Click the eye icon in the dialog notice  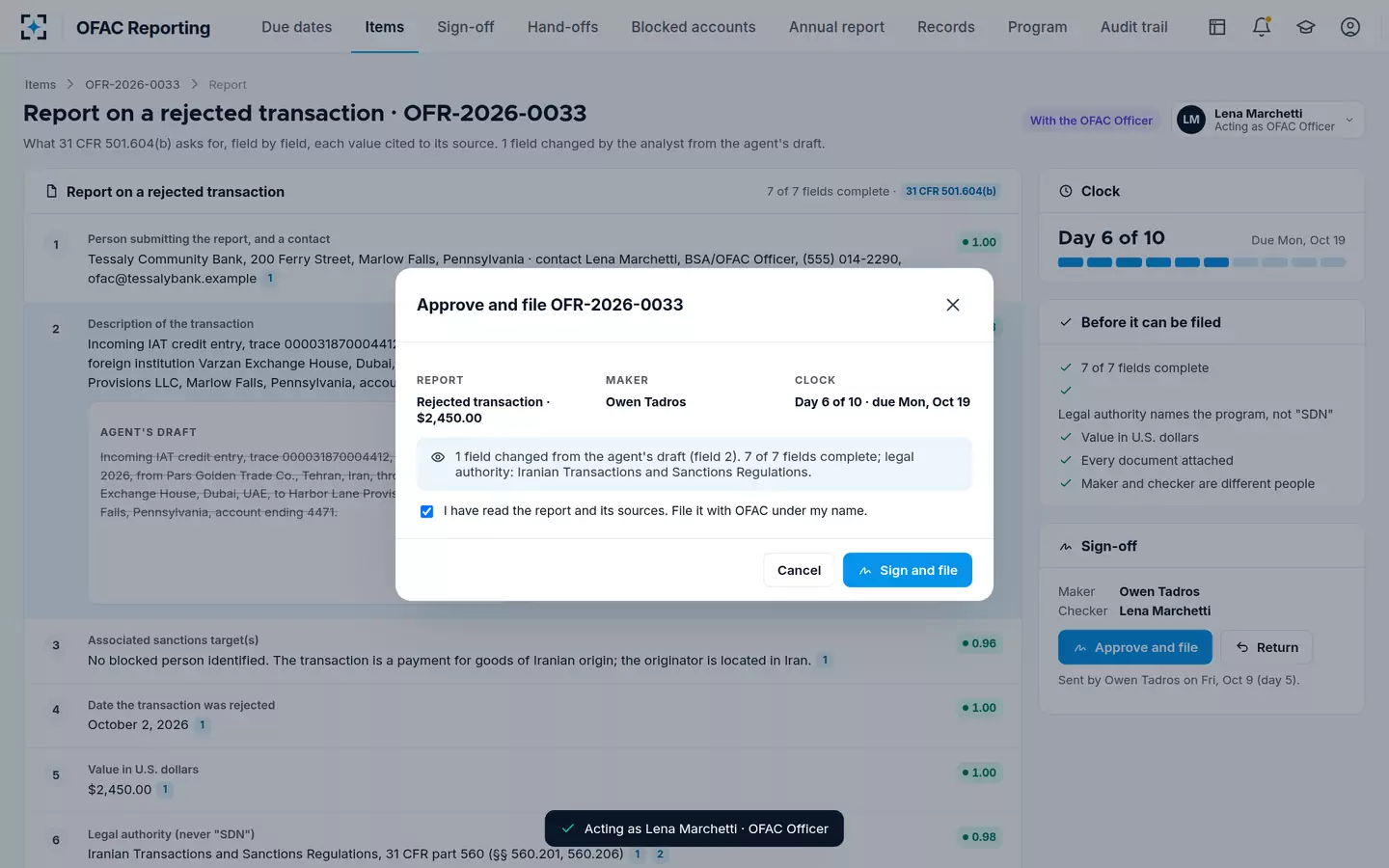[438, 457]
